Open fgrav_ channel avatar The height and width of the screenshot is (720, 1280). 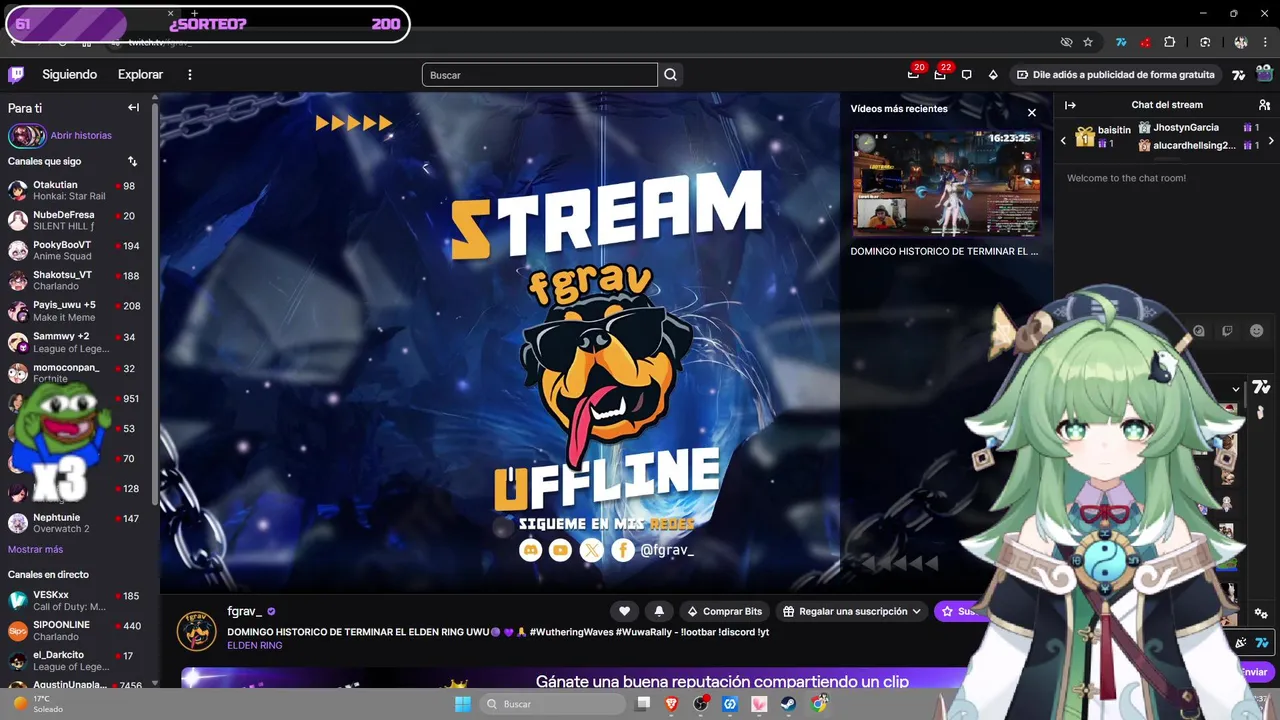point(196,631)
